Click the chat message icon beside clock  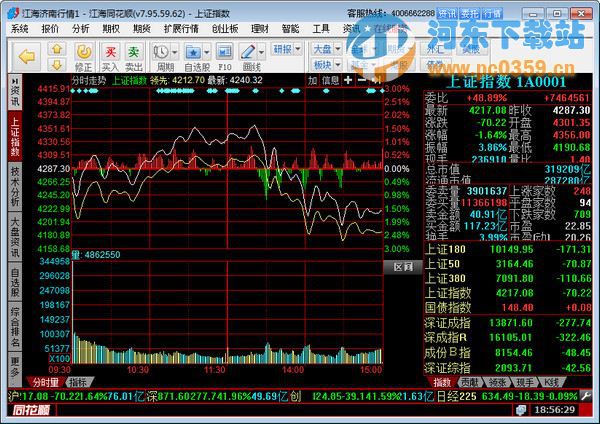point(521,410)
